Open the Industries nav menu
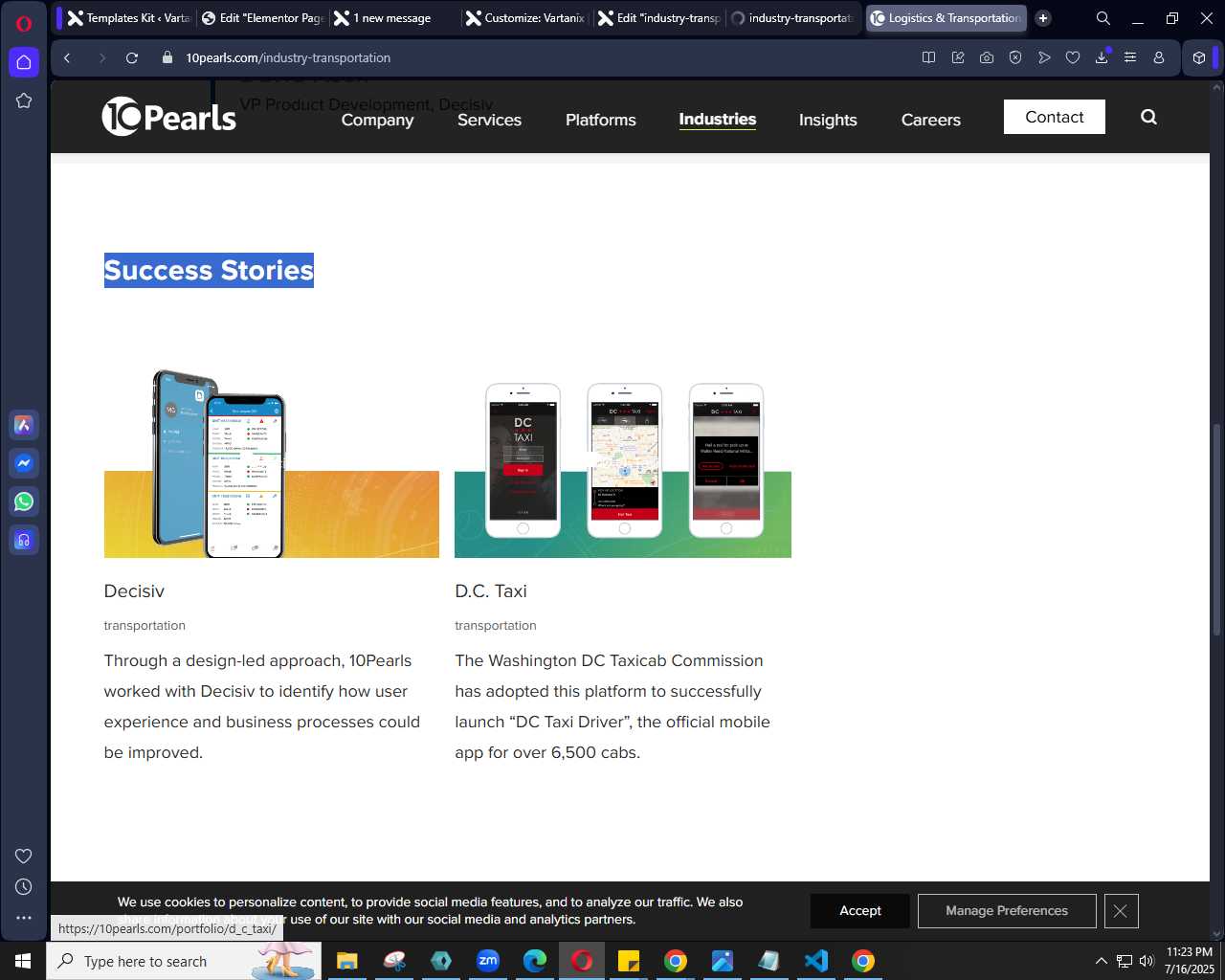 (718, 120)
